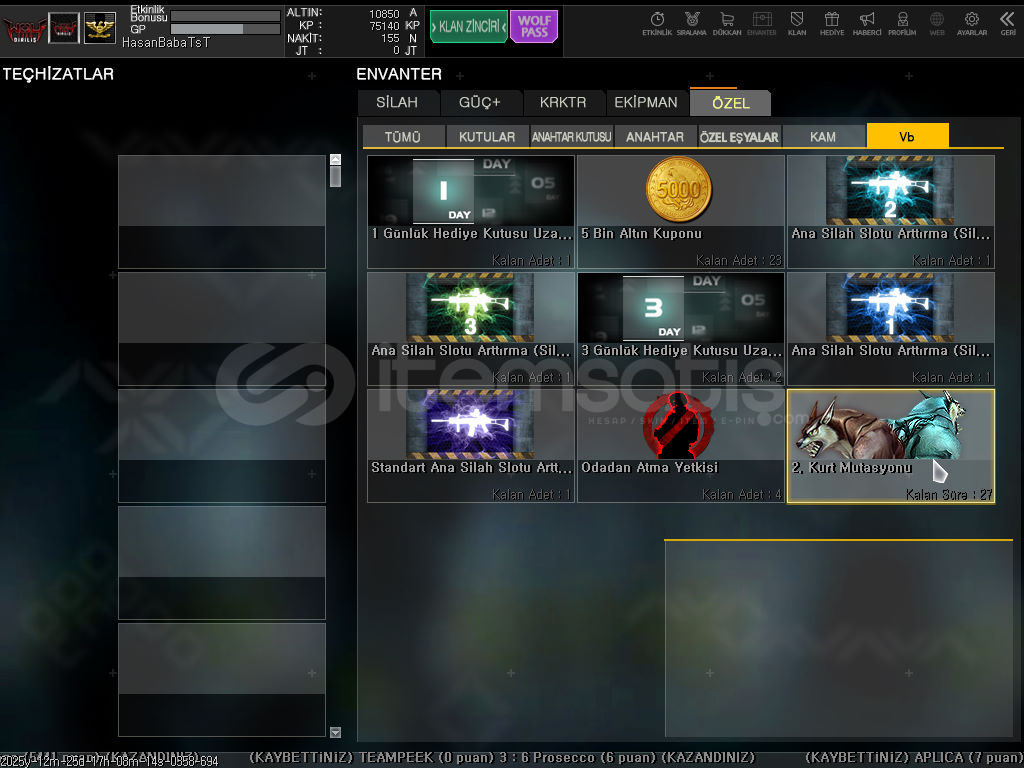
Task: Click the Klan Zinciri button
Action: click(x=468, y=27)
